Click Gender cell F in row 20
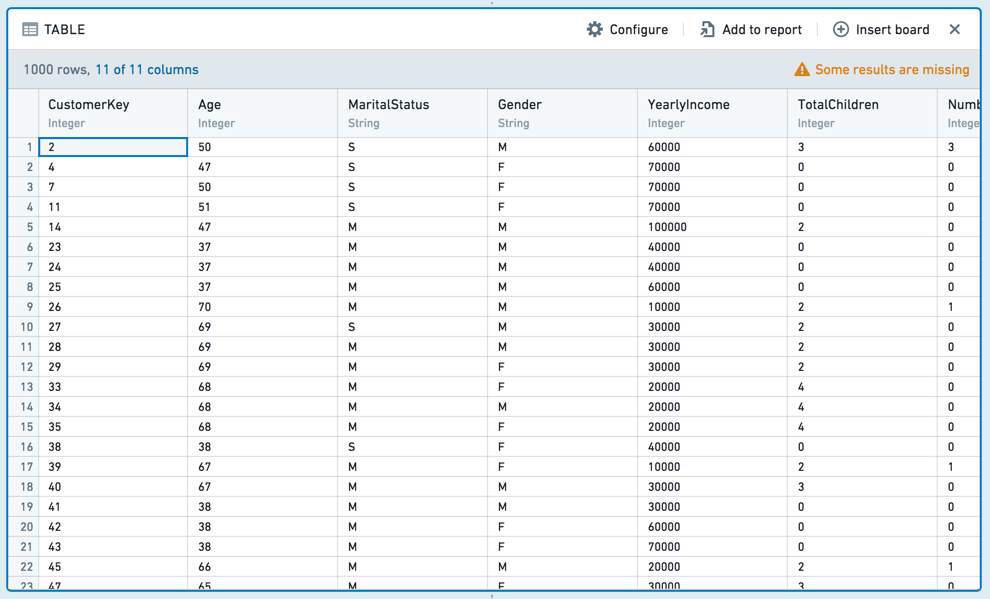Screen dimensions: 990x599 563,527
